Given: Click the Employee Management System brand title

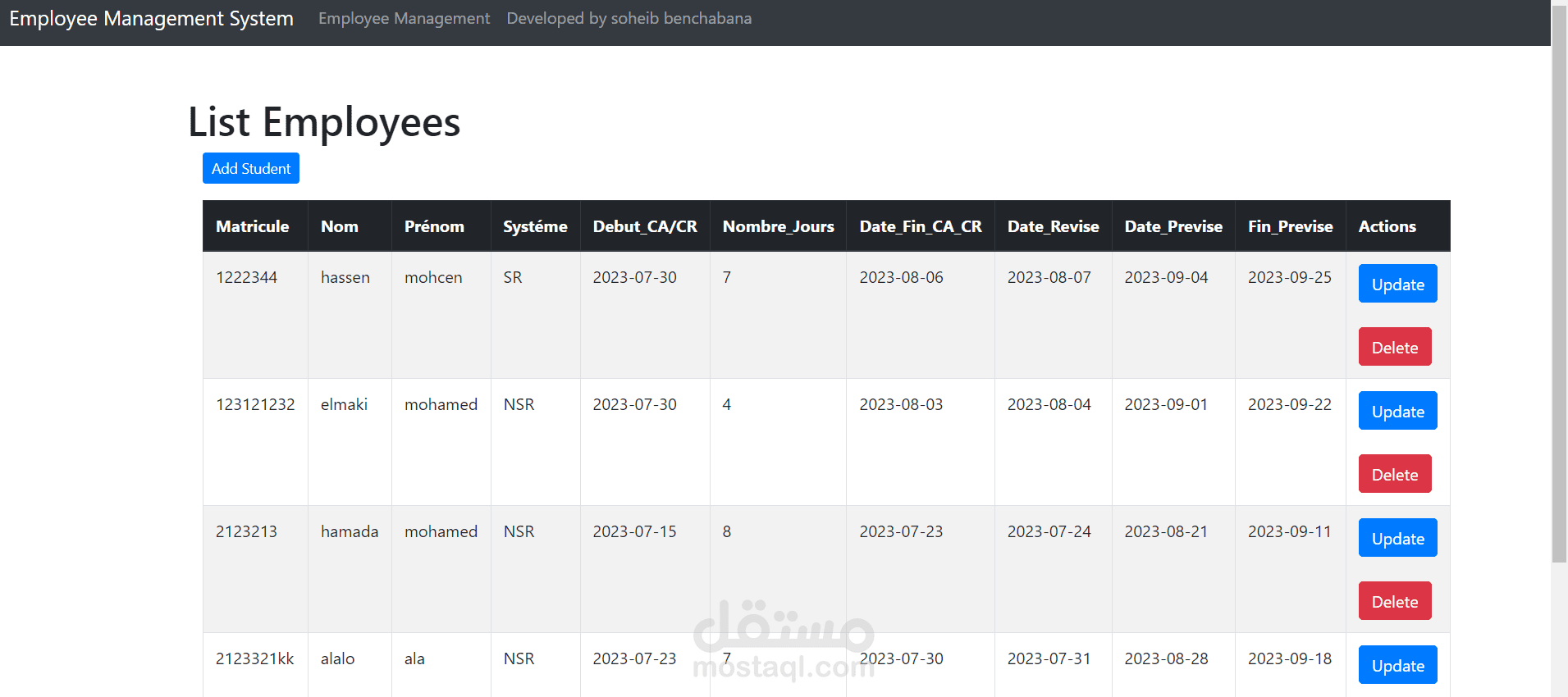Looking at the screenshot, I should [x=151, y=18].
